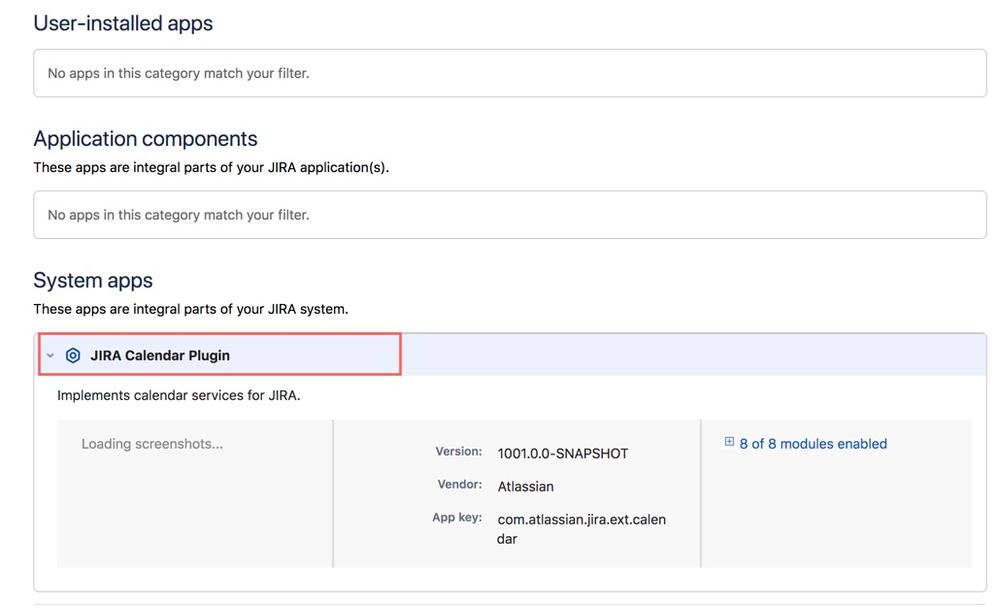Click the no-match message under User-installed apps
Image resolution: width=999 pixels, height=611 pixels.
click(178, 73)
